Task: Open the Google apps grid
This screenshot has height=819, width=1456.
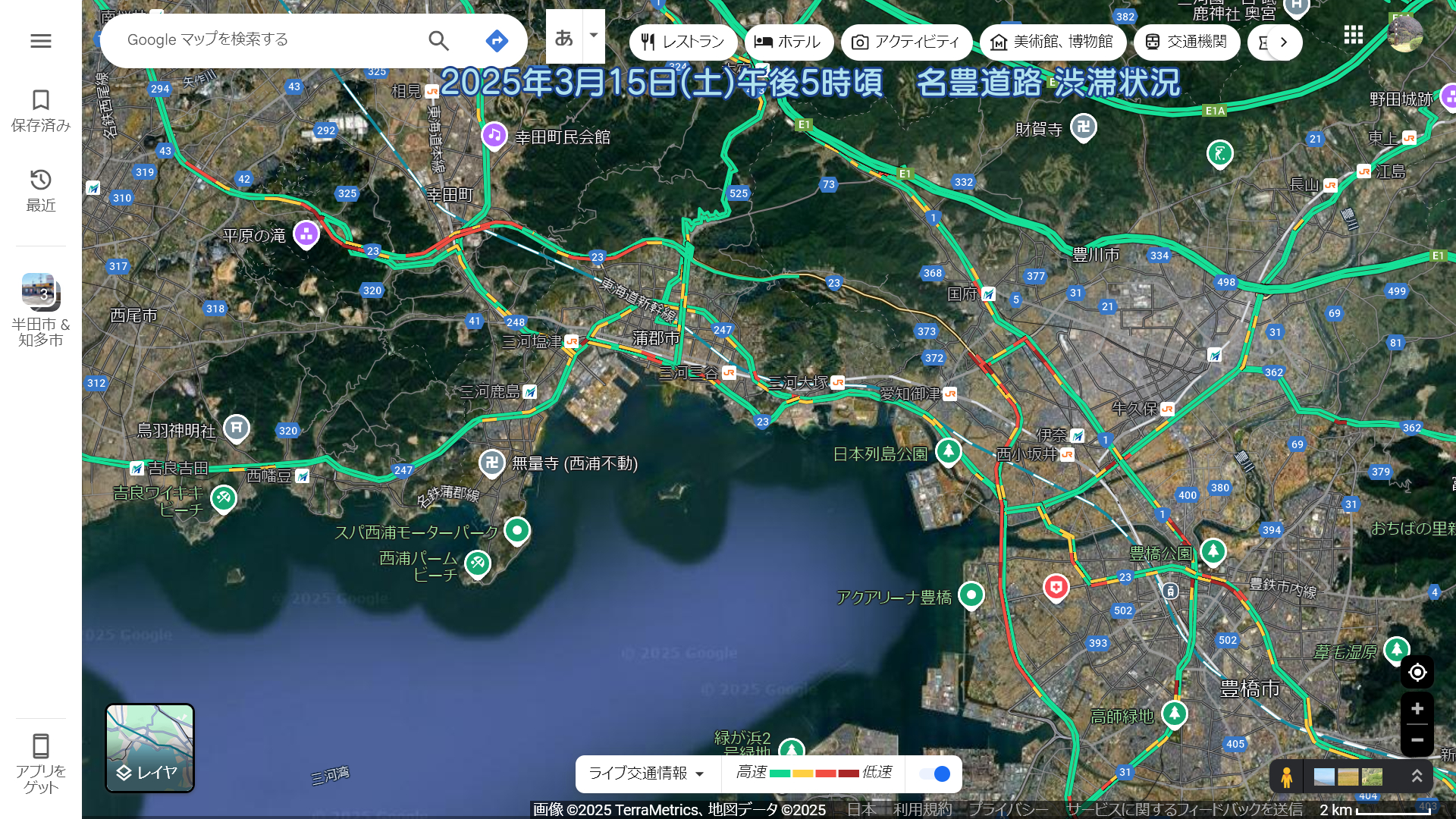Action: 1354,35
